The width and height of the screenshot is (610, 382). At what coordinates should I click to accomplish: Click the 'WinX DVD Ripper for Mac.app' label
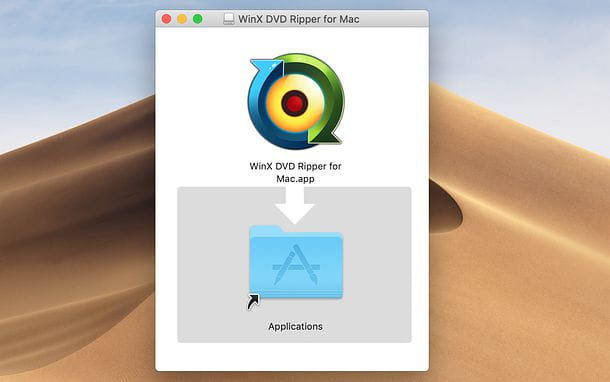coord(296,172)
